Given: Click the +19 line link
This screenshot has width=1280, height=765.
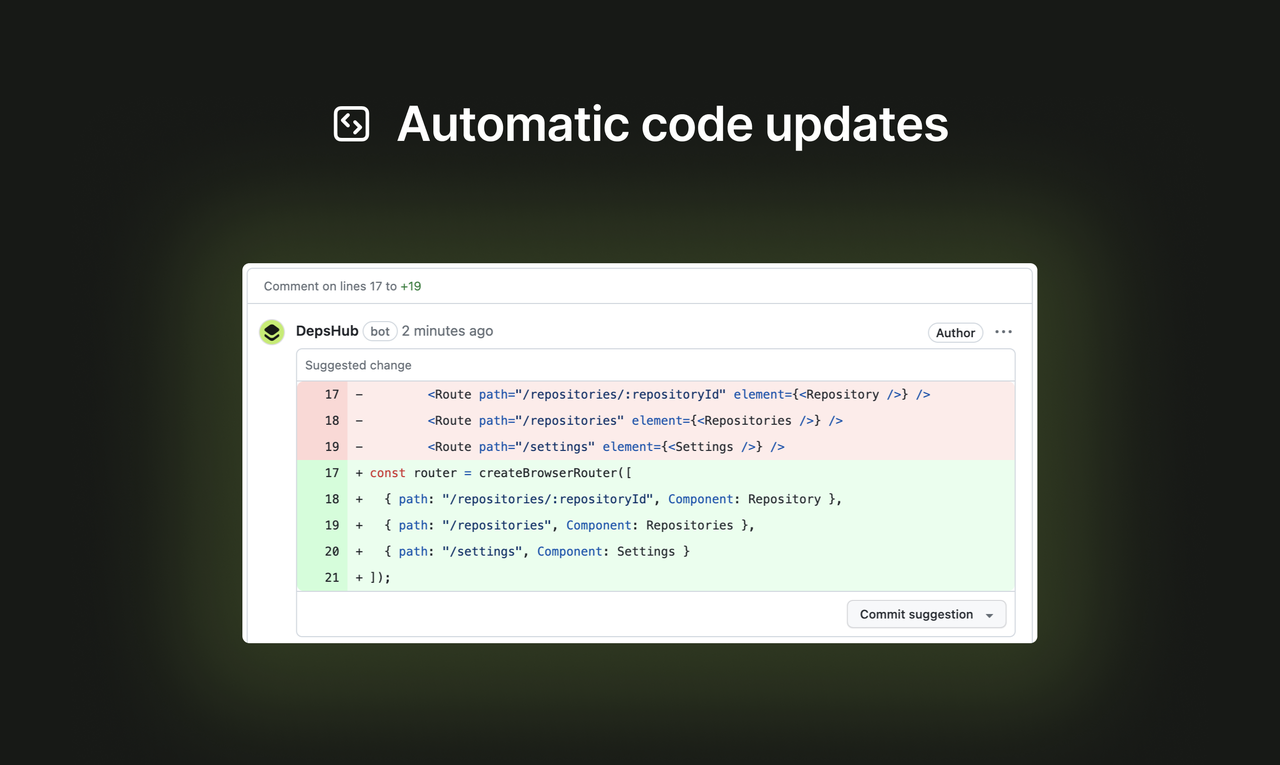Looking at the screenshot, I should pos(411,286).
